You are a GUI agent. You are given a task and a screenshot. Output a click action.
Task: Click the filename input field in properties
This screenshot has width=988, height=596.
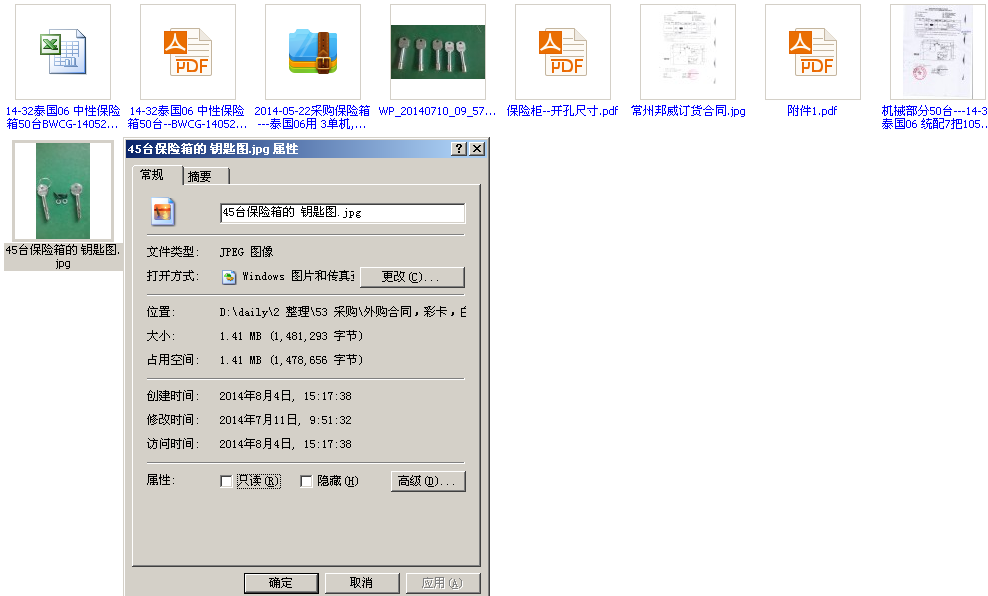click(341, 213)
